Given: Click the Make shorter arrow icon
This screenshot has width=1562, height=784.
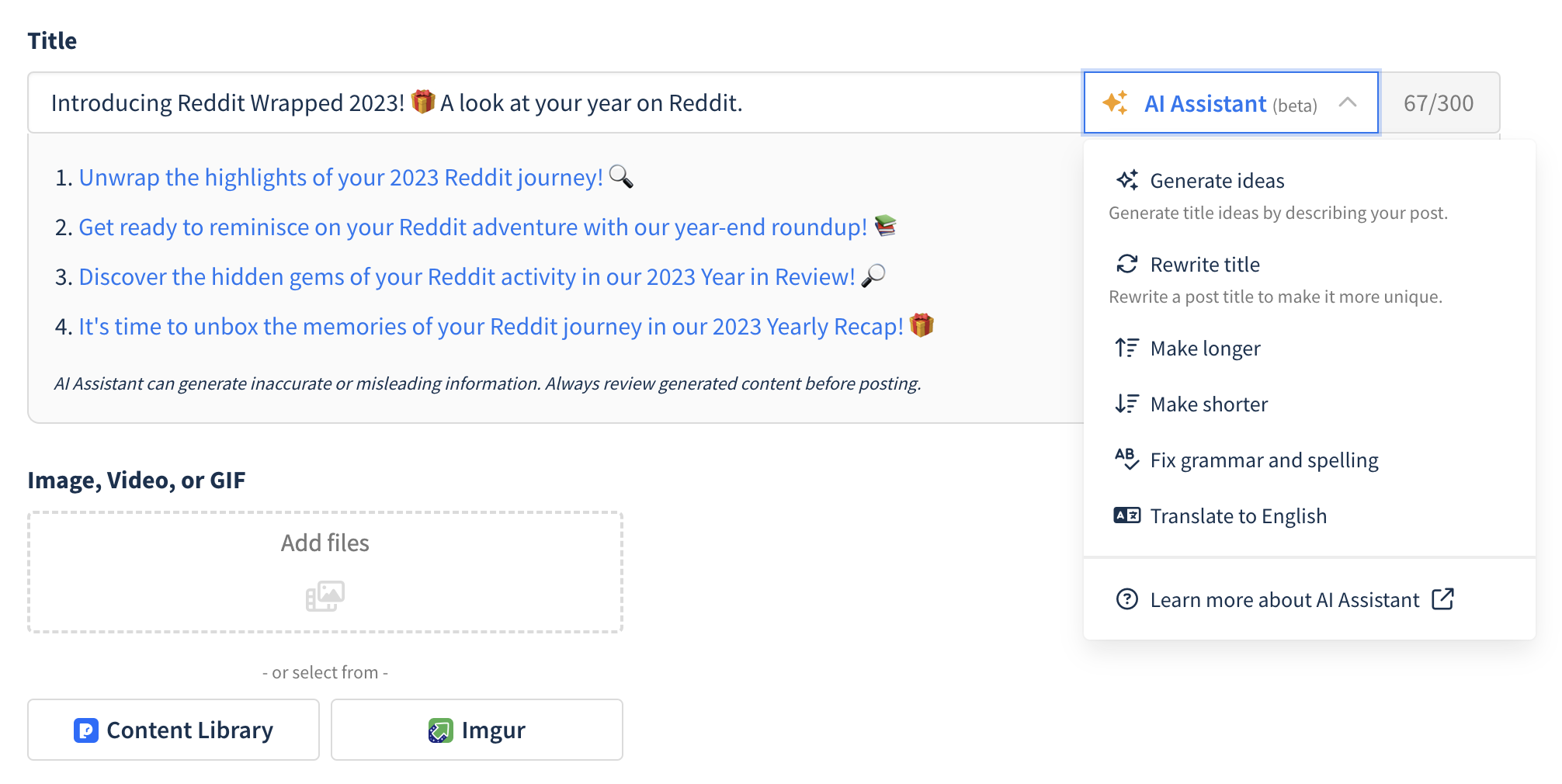Looking at the screenshot, I should 1127,404.
